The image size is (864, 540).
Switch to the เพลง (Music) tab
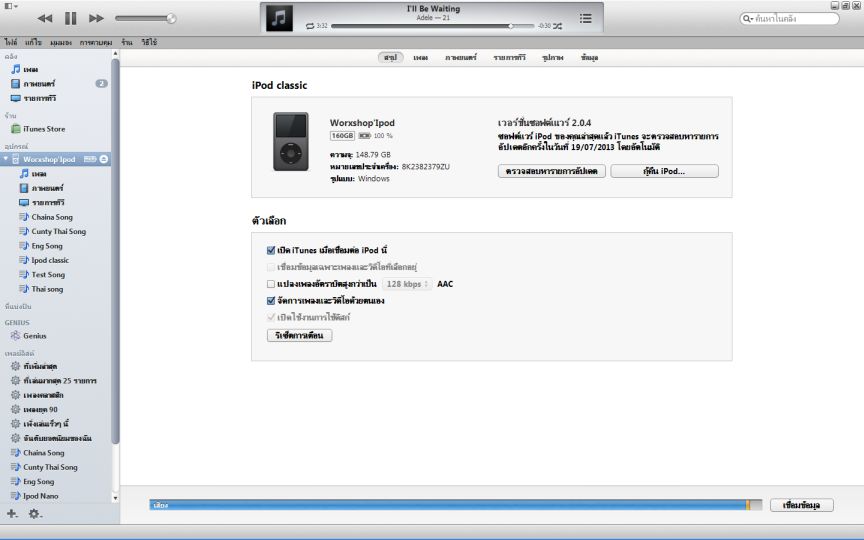[x=420, y=58]
